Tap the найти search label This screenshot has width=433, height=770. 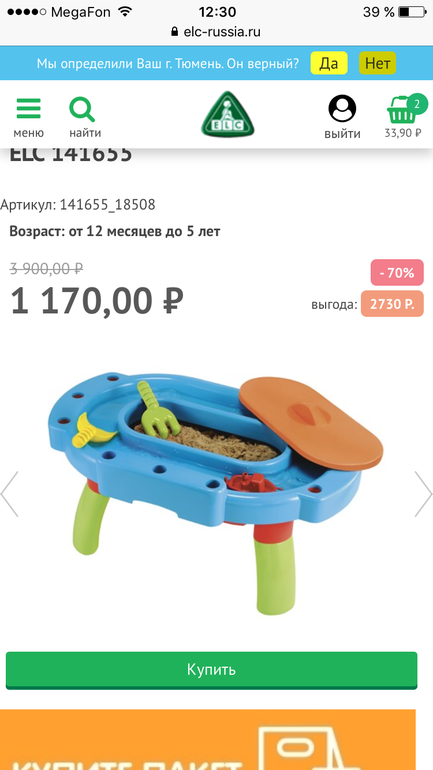(x=85, y=133)
